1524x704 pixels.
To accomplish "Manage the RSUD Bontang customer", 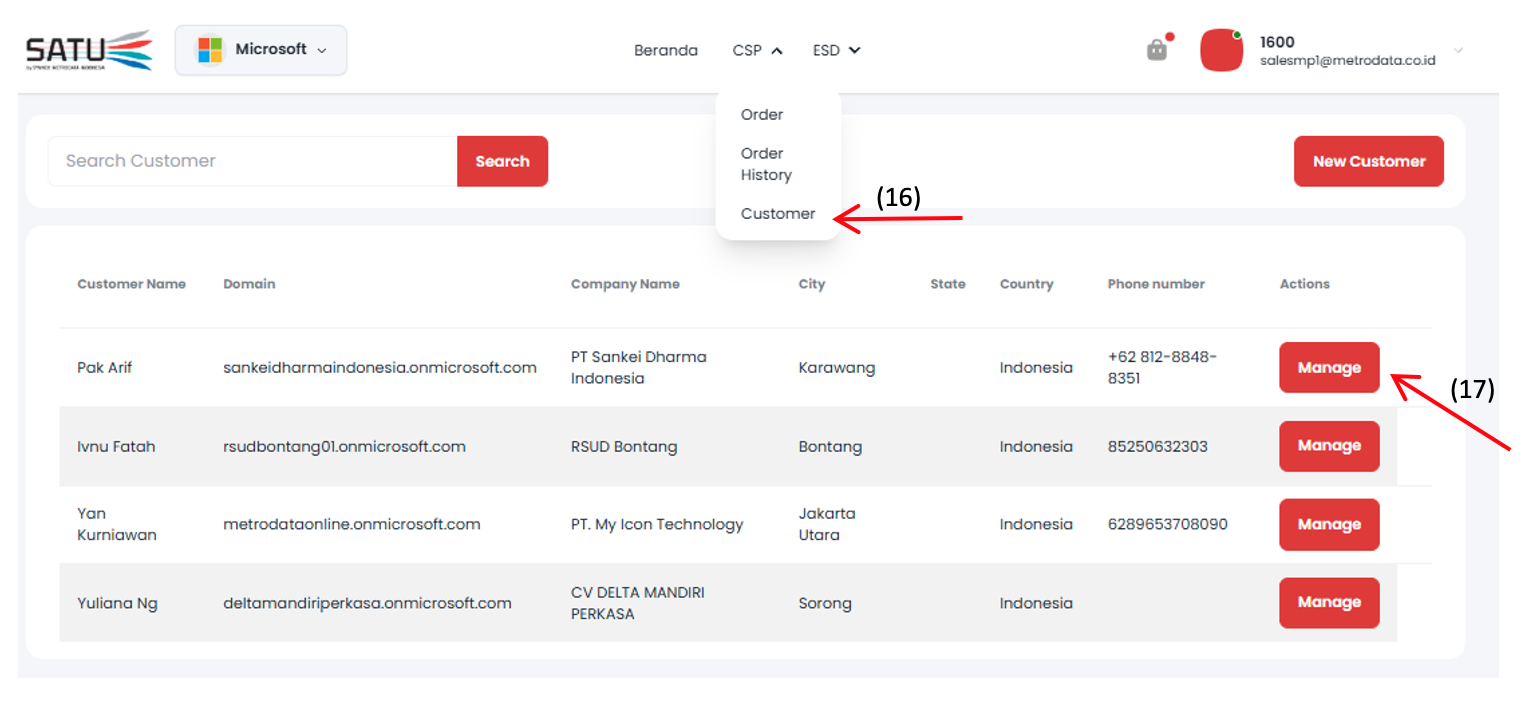I will pyautogui.click(x=1329, y=446).
